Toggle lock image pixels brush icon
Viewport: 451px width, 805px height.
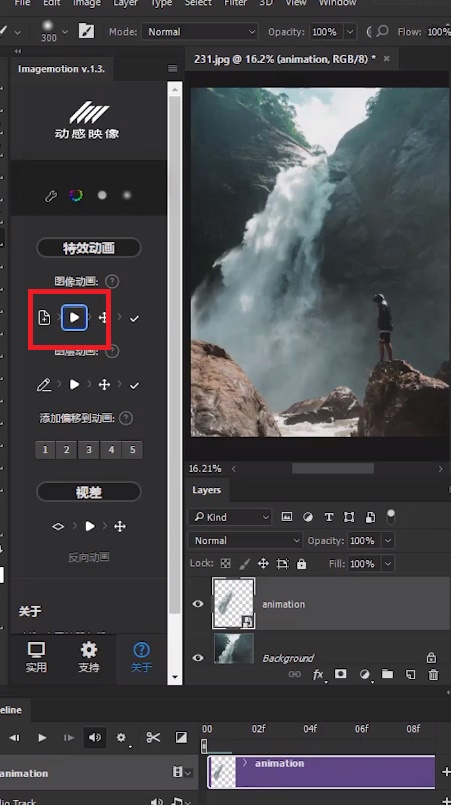245,563
